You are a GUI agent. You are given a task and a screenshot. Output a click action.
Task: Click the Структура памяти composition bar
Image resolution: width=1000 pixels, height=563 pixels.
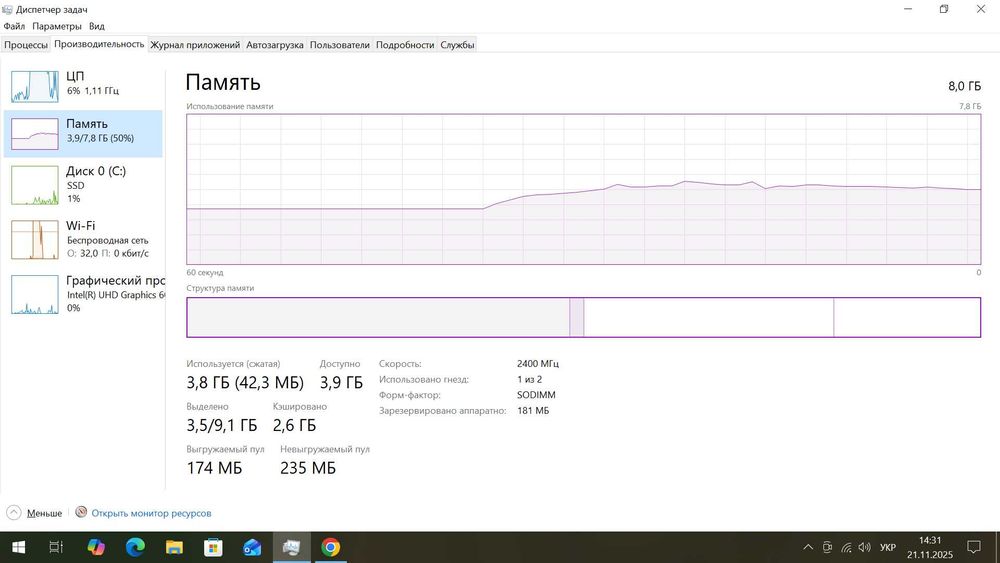coord(584,317)
